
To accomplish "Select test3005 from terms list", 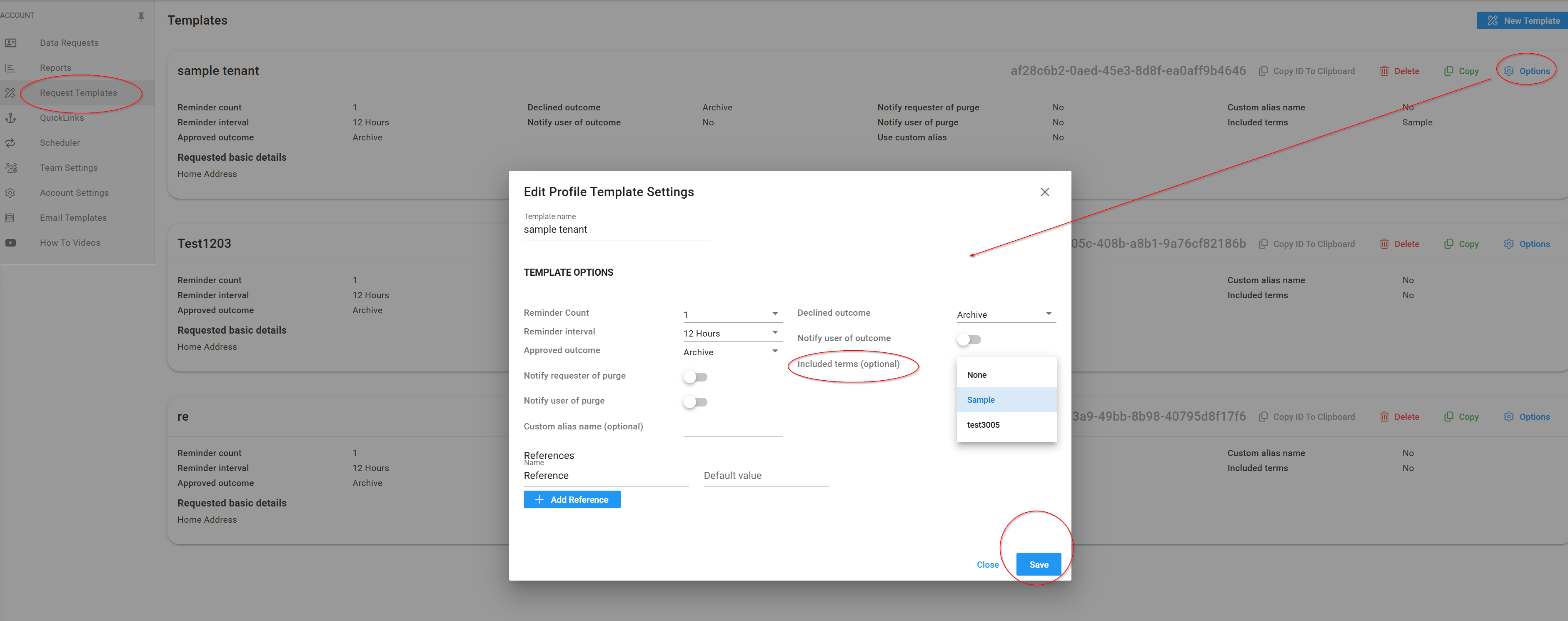I will pyautogui.click(x=983, y=425).
